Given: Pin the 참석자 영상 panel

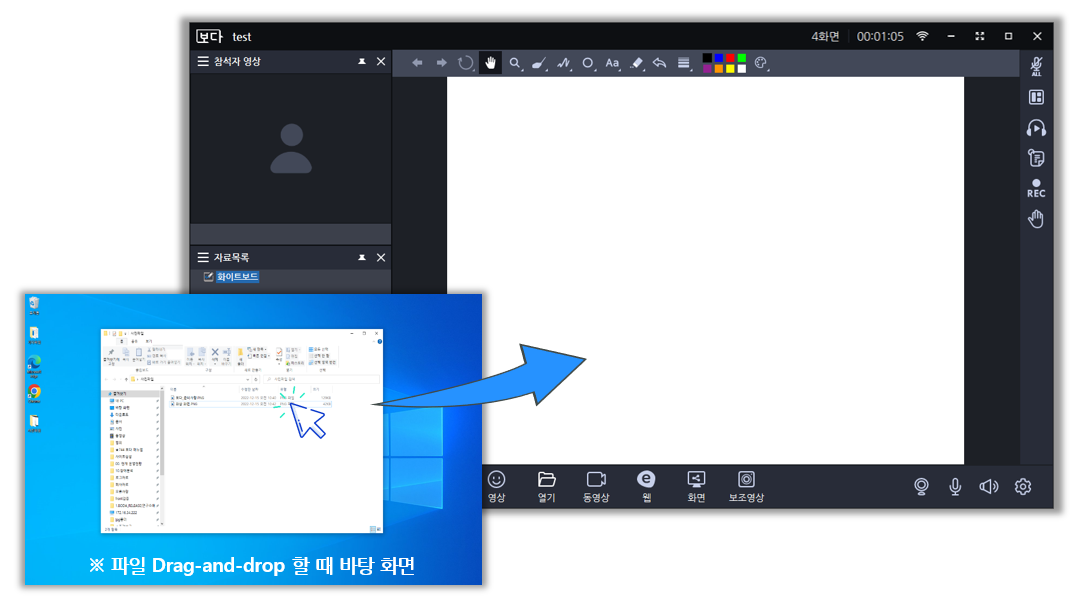Looking at the screenshot, I should click(x=362, y=62).
